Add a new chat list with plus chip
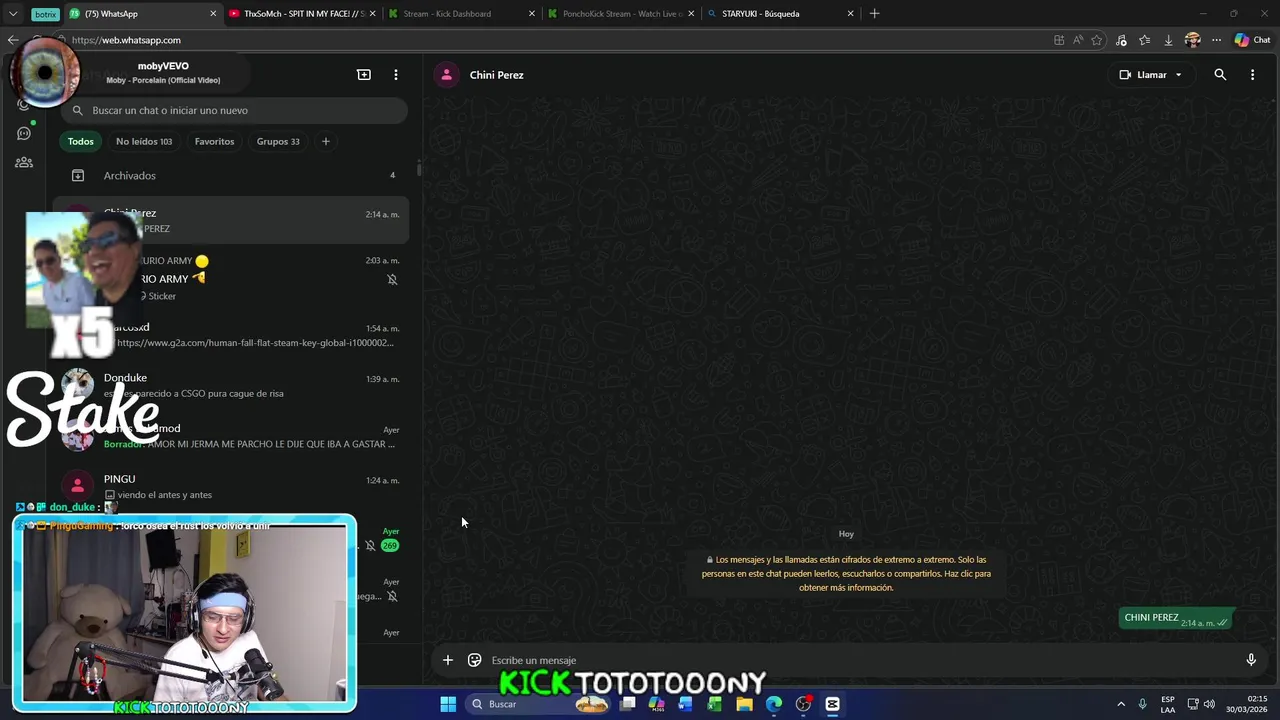Image resolution: width=1280 pixels, height=720 pixels. point(325,141)
